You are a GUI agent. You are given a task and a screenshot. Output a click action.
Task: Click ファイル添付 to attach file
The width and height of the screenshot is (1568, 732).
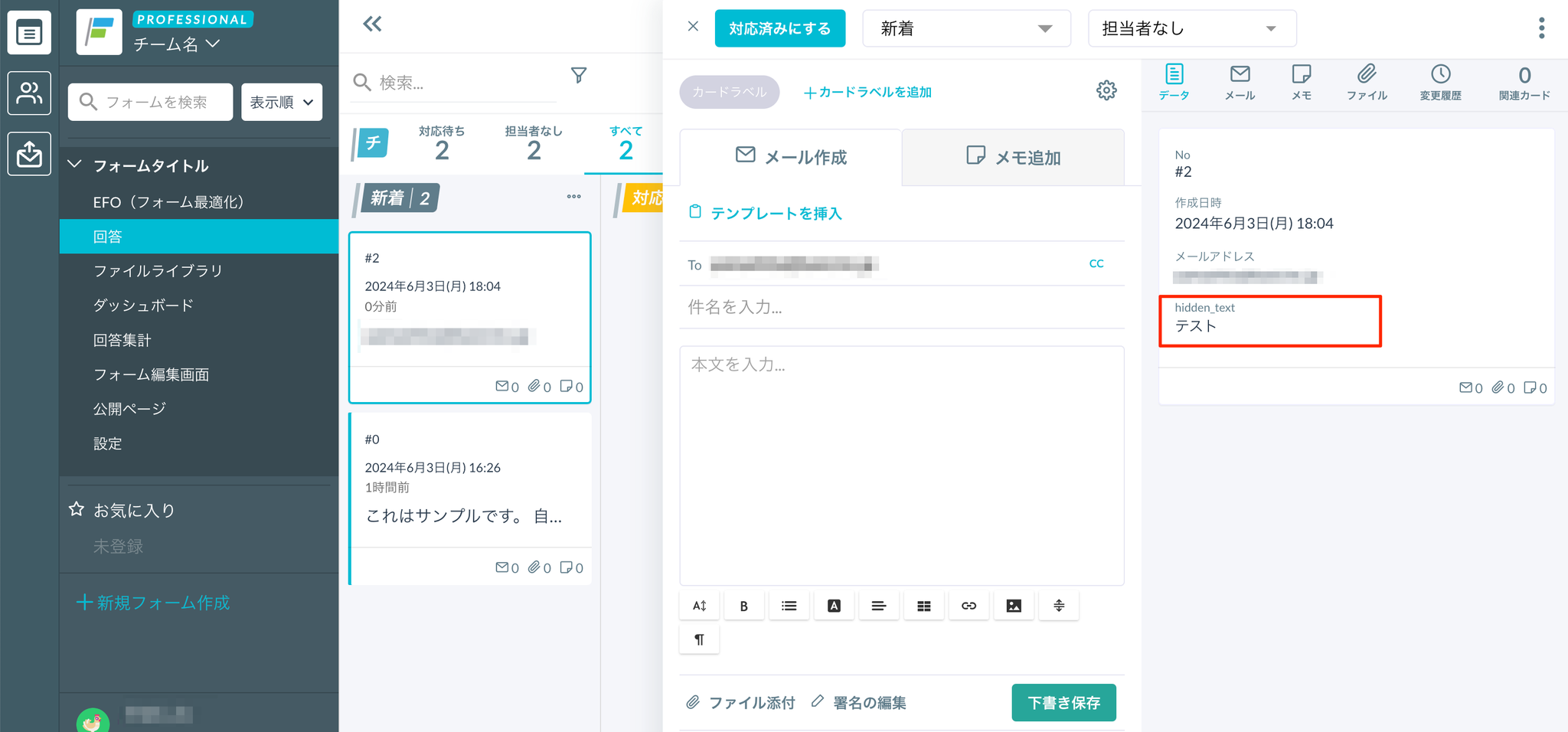point(740,702)
